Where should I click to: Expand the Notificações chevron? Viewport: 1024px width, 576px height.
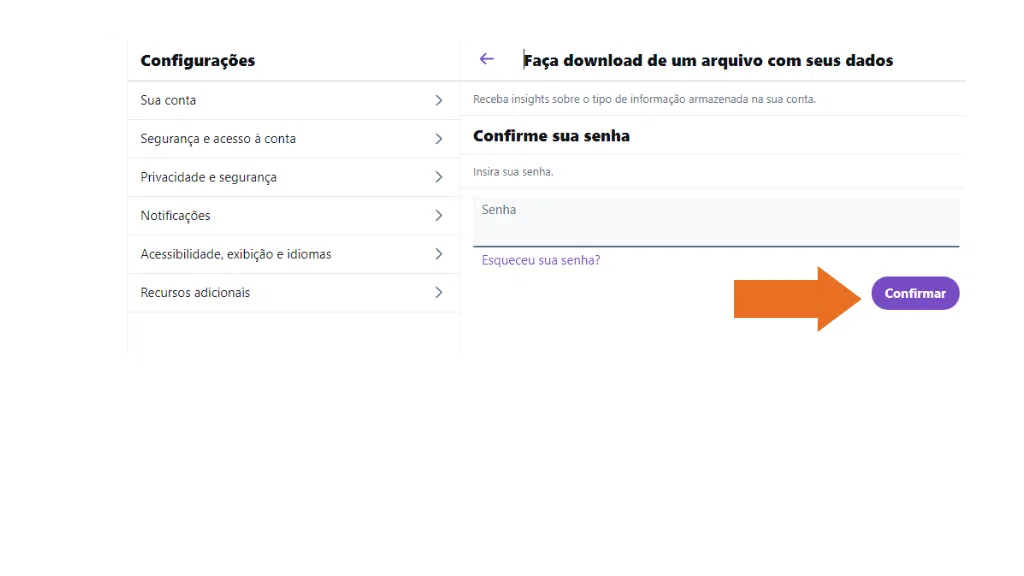click(x=440, y=215)
